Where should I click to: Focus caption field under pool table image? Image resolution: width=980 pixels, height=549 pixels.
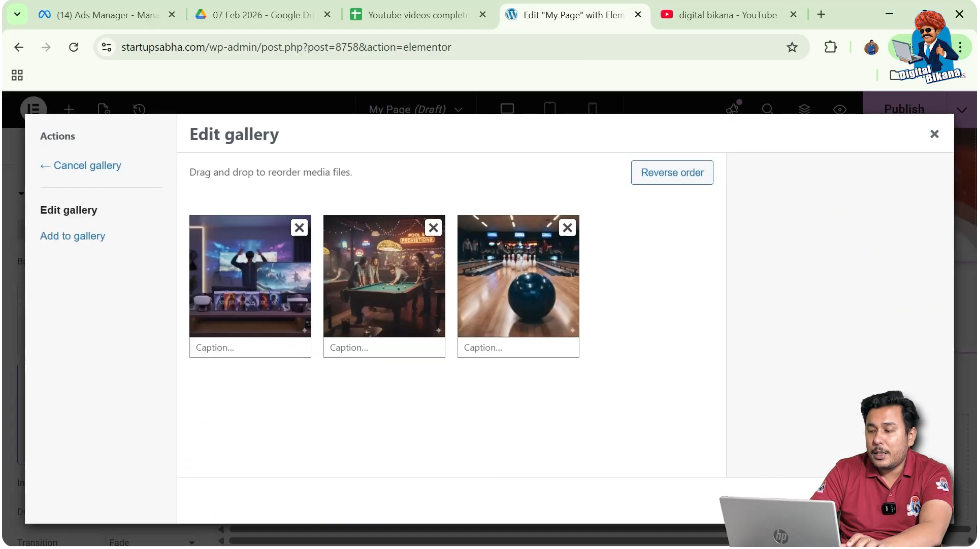click(384, 348)
